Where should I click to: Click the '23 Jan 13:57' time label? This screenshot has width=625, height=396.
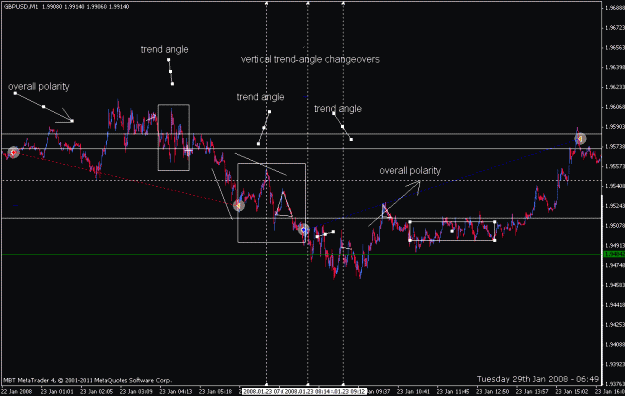pos(532,392)
